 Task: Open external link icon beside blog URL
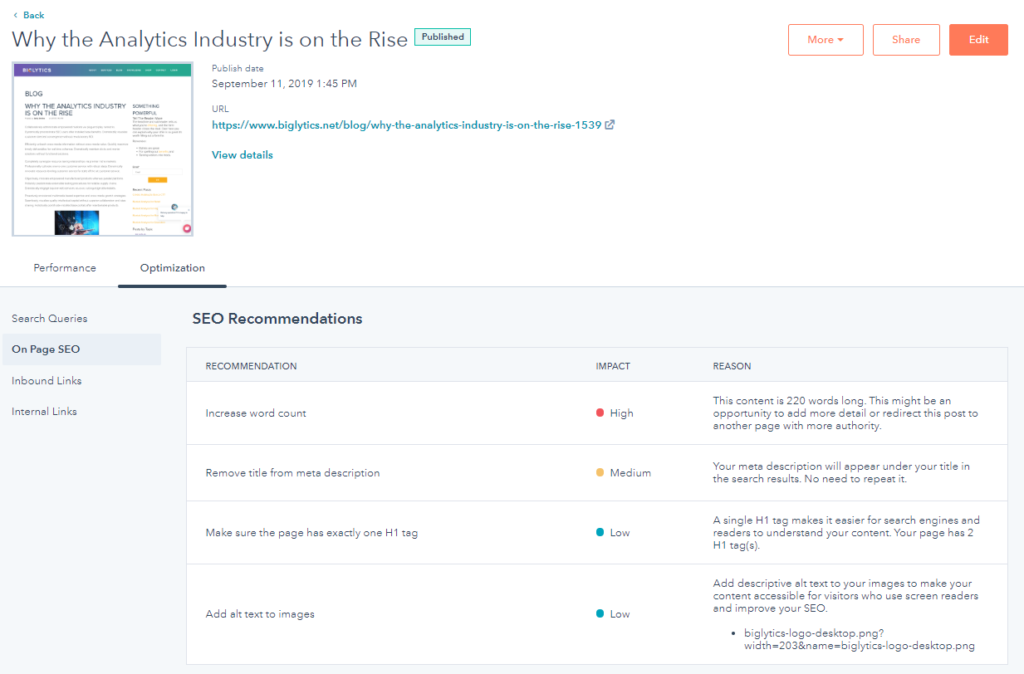609,124
